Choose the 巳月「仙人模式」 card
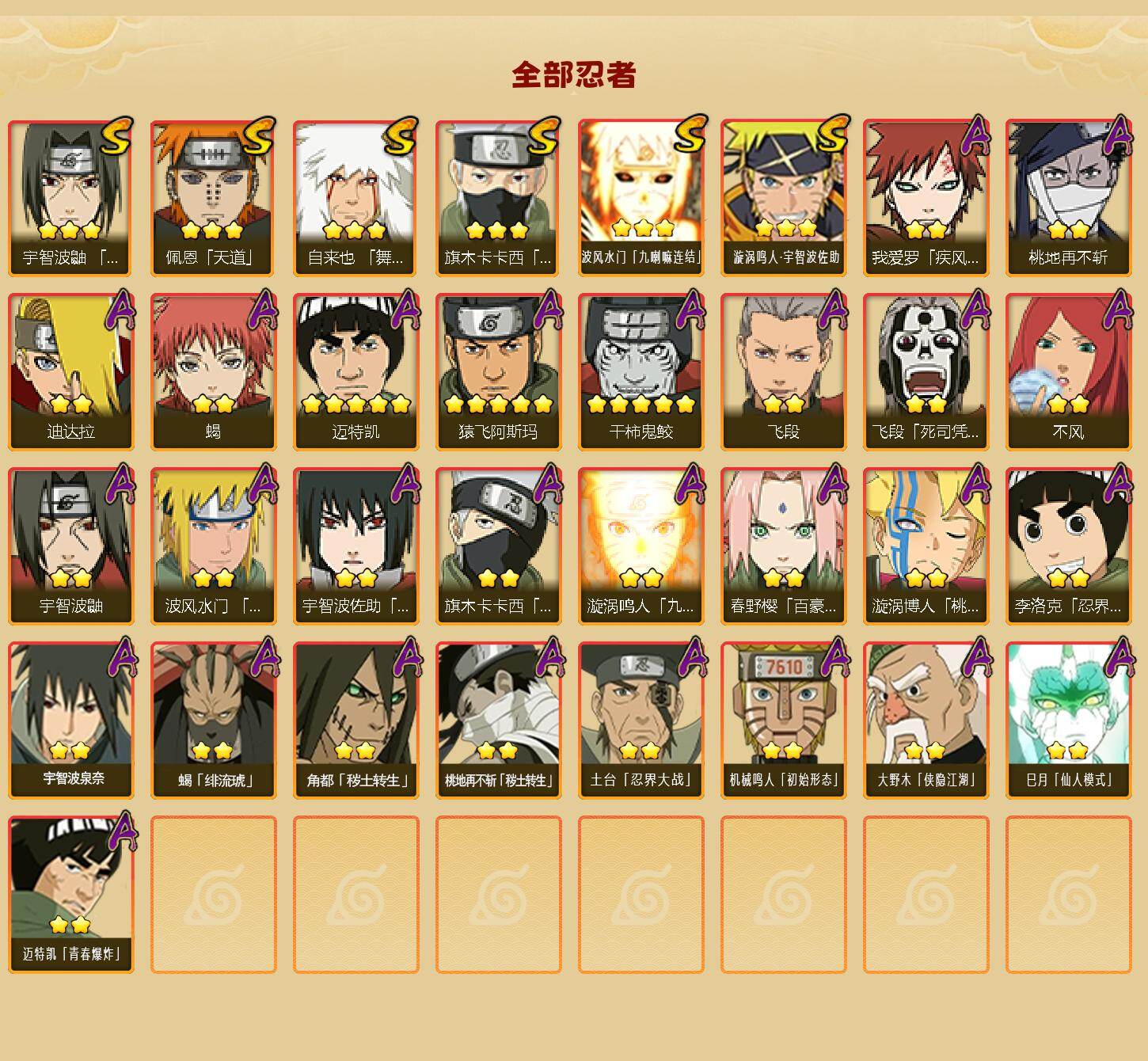Viewport: 1148px width, 1061px height. tap(1069, 721)
